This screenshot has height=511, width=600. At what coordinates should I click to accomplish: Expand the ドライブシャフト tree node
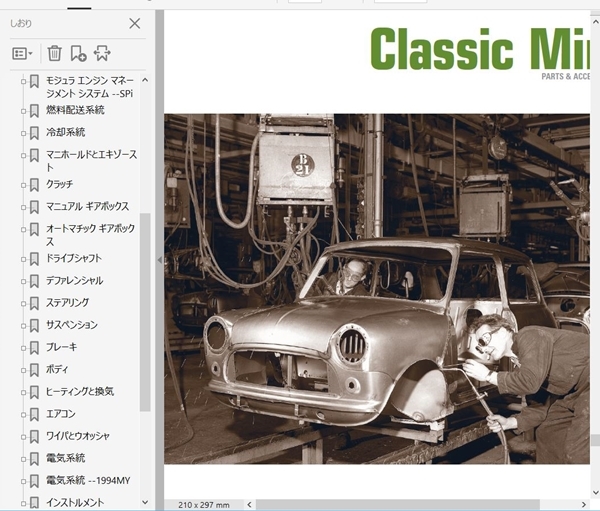(23, 260)
